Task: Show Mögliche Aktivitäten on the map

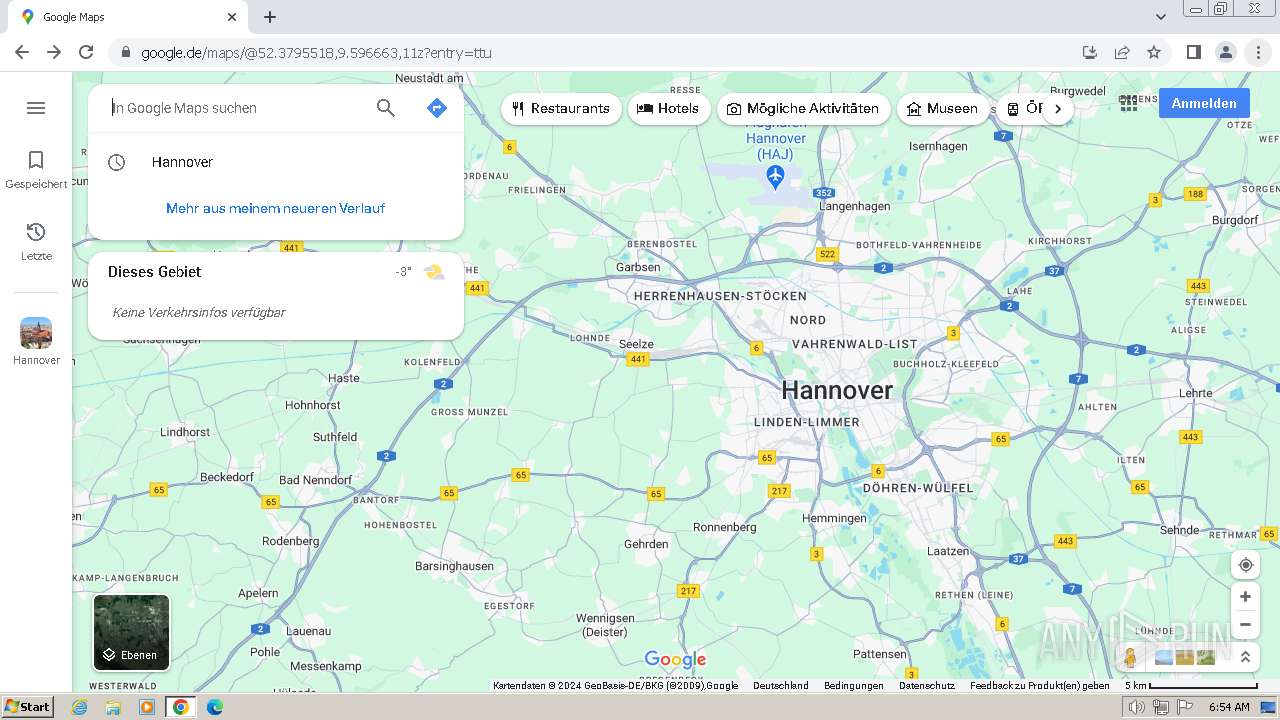Action: click(803, 109)
